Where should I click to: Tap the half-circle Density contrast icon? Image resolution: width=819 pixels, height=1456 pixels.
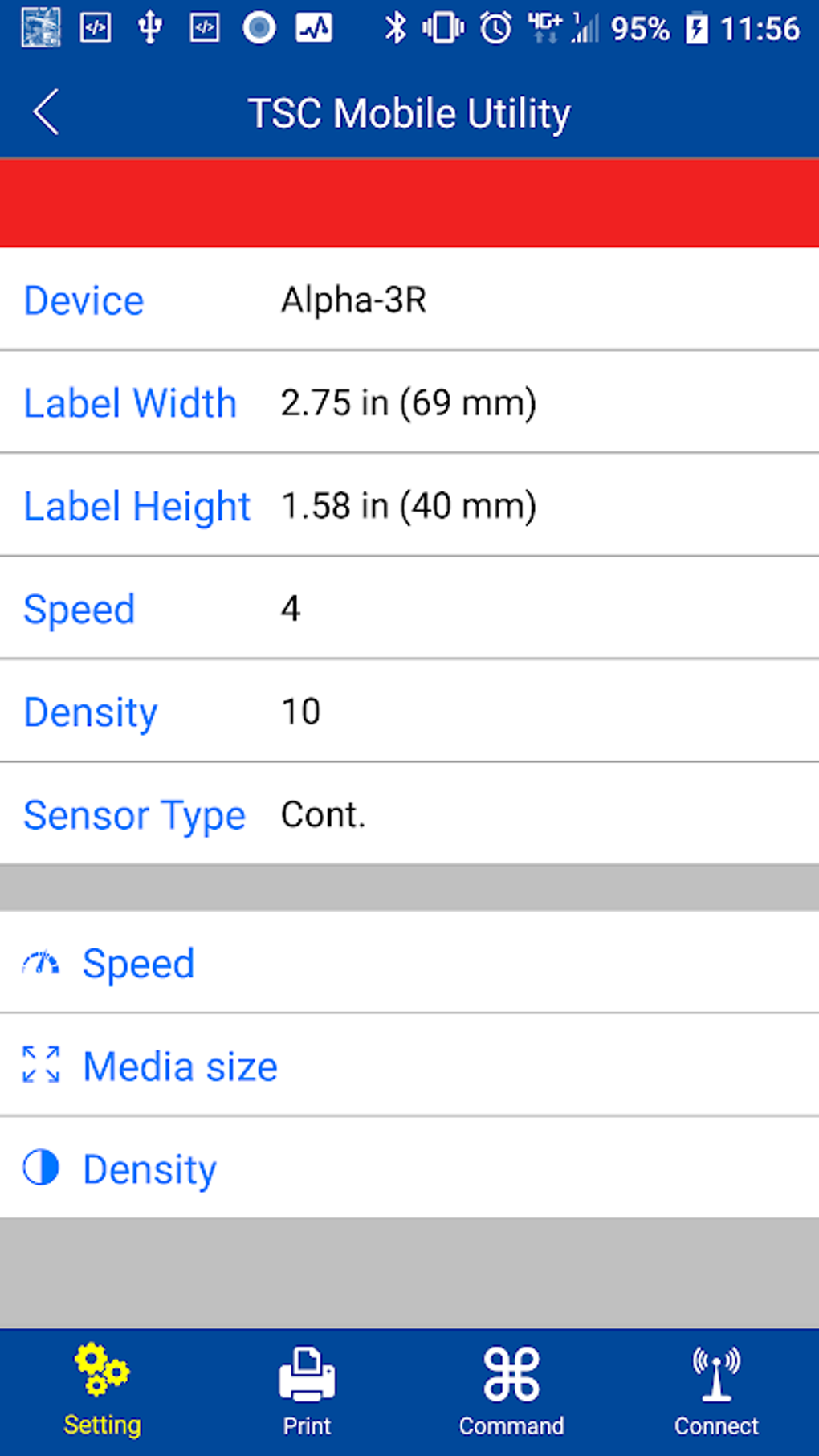point(41,1168)
